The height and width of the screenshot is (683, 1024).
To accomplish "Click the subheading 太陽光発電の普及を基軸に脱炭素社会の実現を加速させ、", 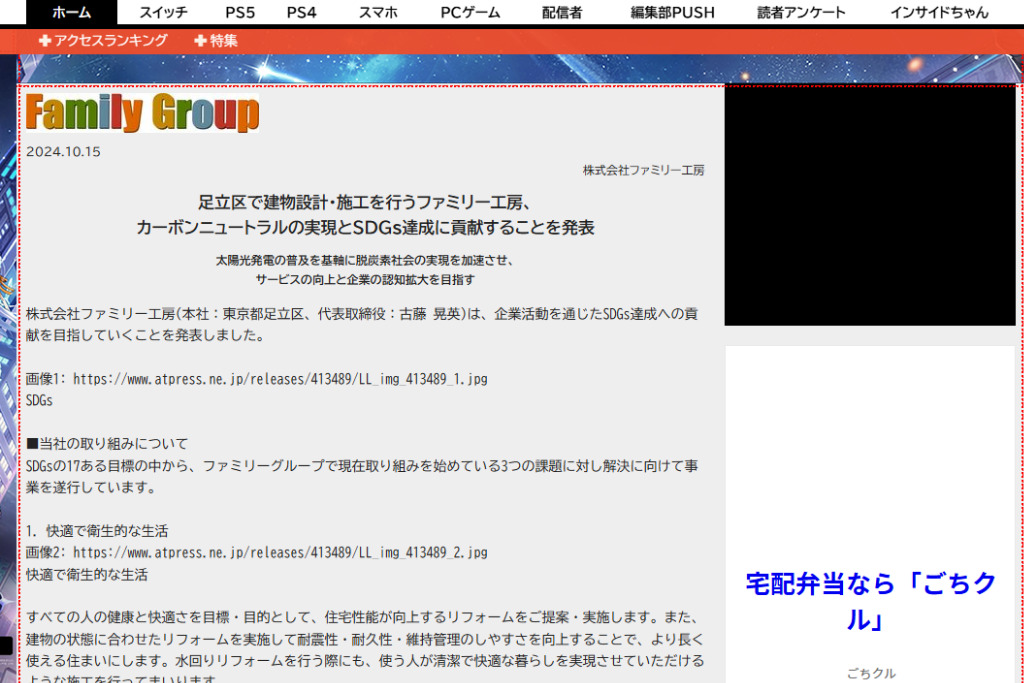I will (365, 260).
